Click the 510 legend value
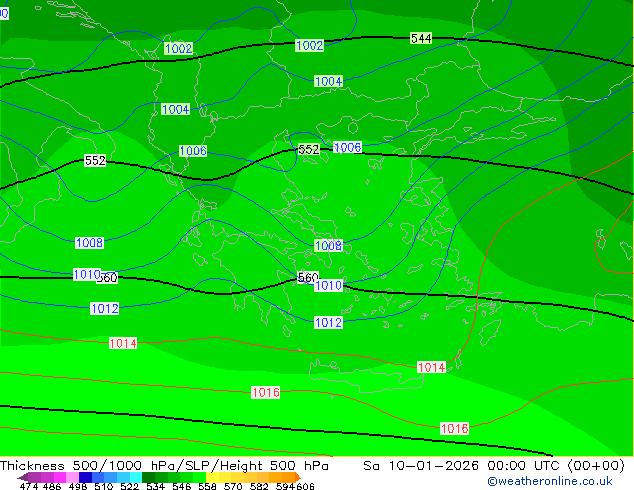 point(104,486)
